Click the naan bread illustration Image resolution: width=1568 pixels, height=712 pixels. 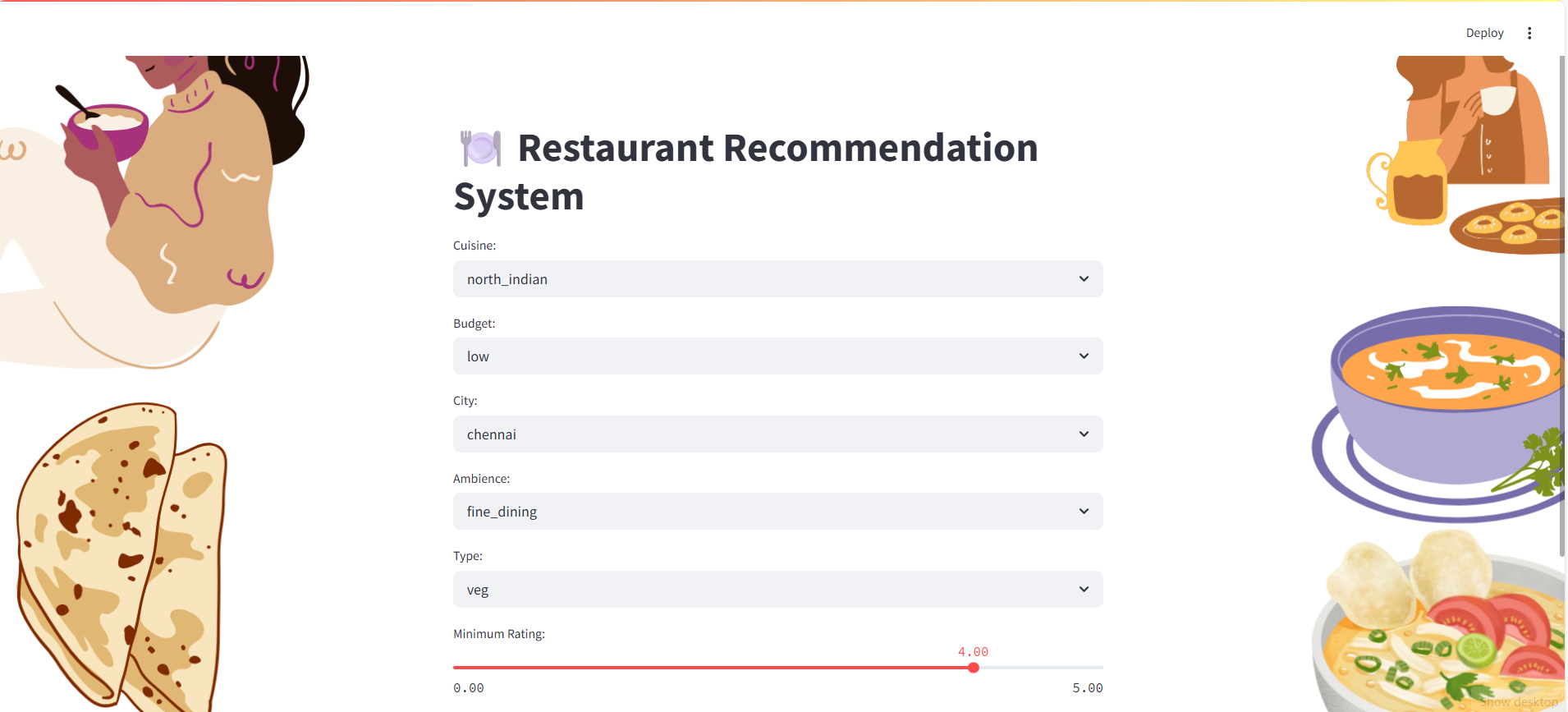[121, 557]
